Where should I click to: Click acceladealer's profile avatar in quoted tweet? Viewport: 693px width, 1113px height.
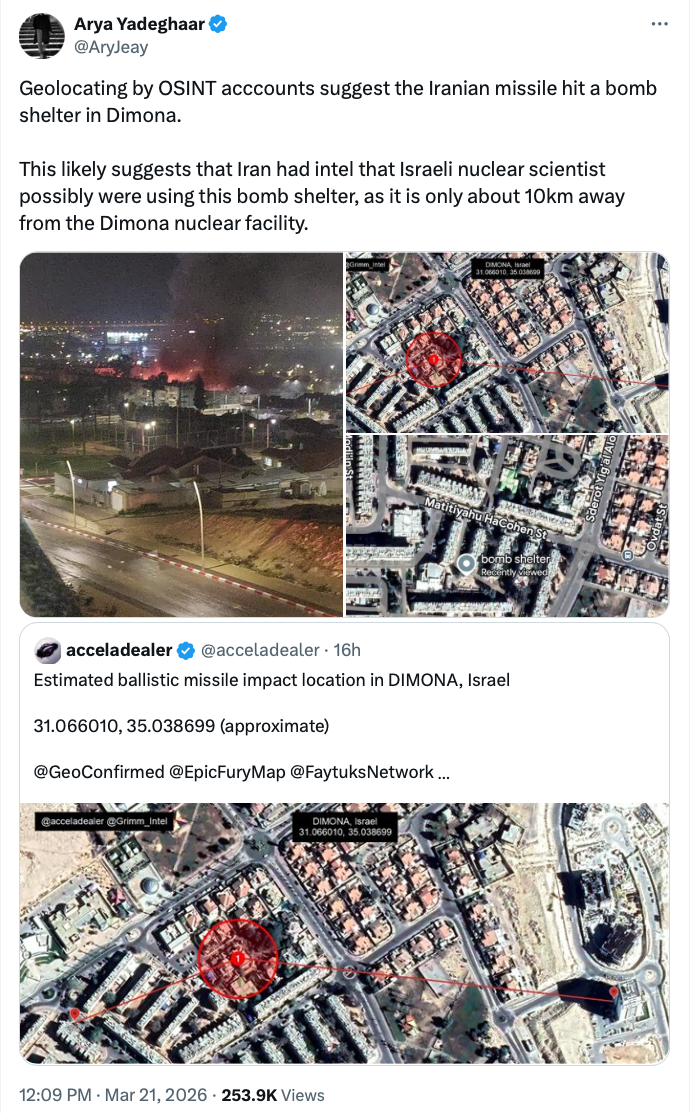click(x=48, y=651)
